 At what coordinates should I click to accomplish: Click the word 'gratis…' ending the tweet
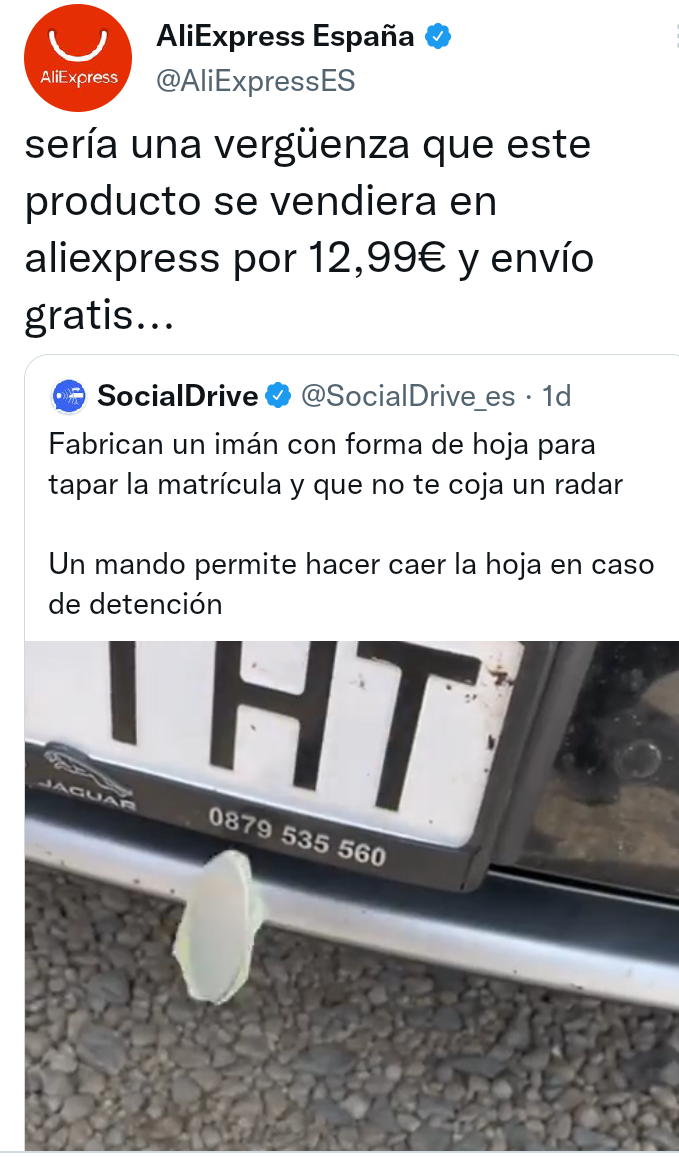coord(100,317)
